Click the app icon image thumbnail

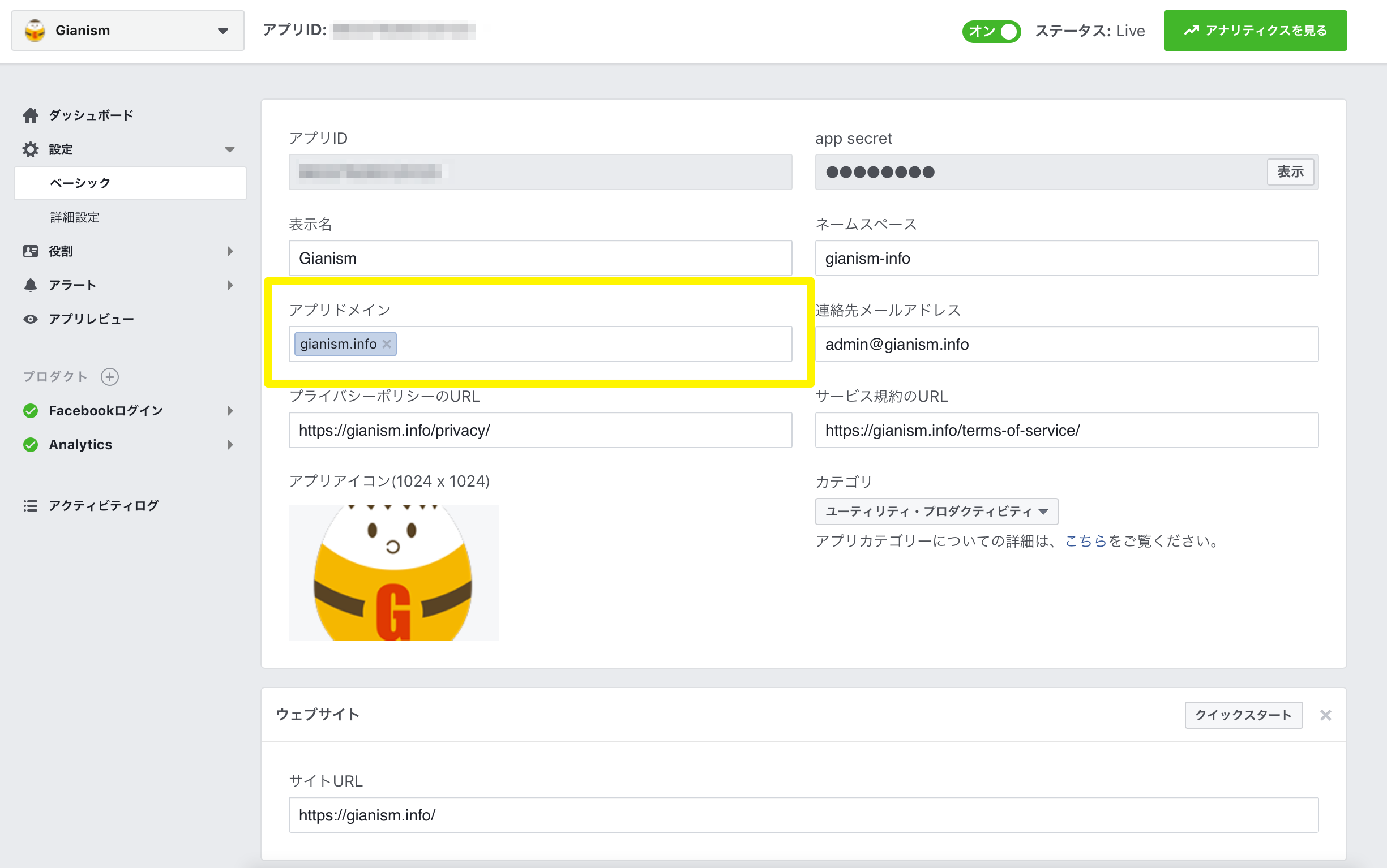point(394,573)
